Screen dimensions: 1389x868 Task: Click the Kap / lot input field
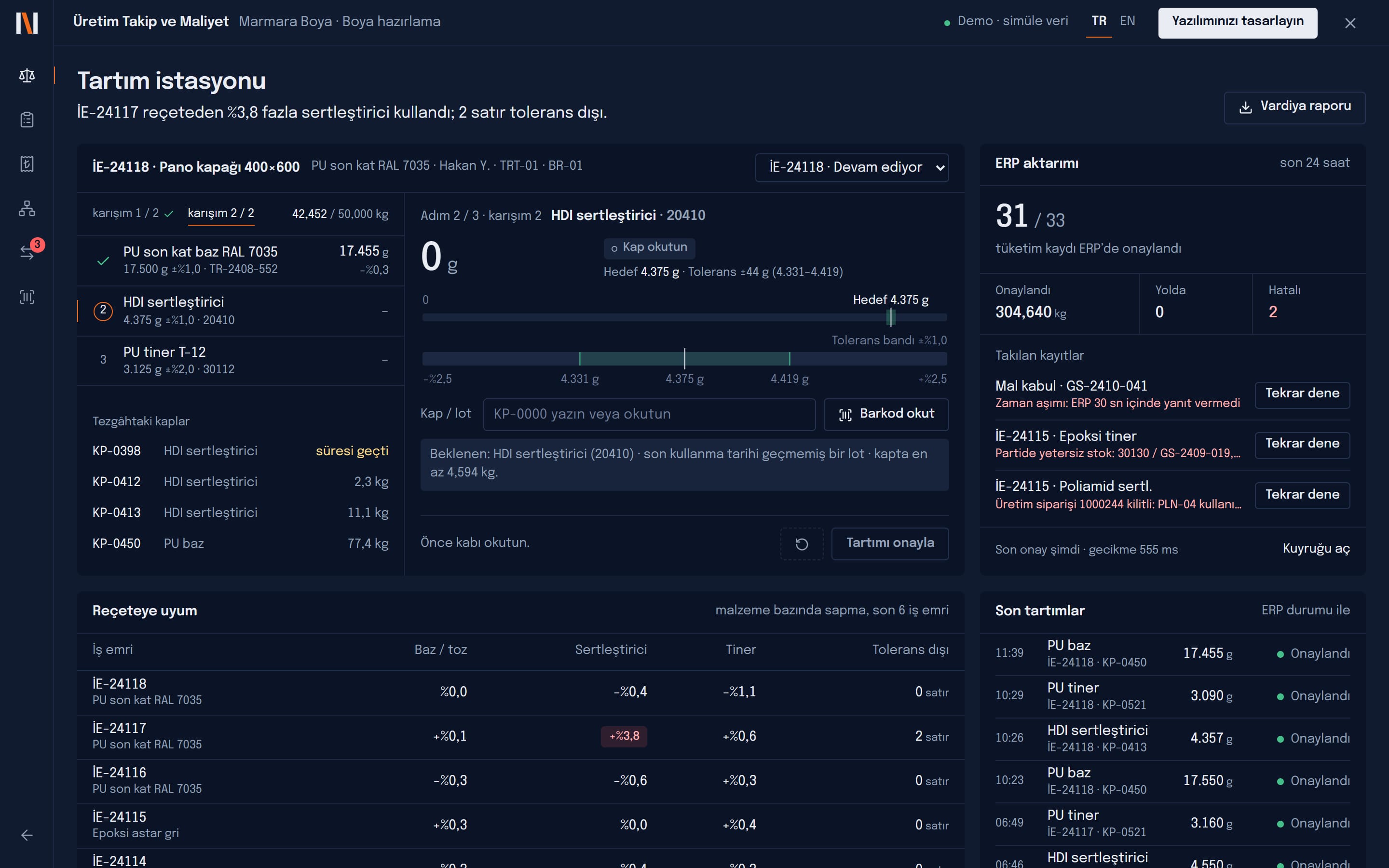click(x=649, y=415)
